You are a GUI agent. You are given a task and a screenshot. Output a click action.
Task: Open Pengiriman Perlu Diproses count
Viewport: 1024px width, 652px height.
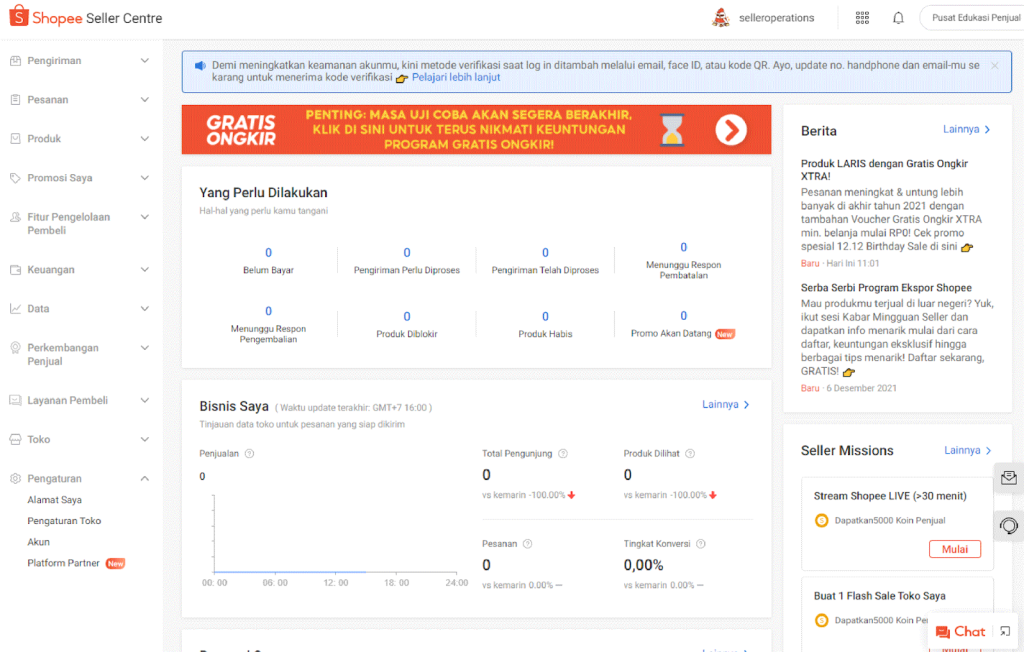407,253
